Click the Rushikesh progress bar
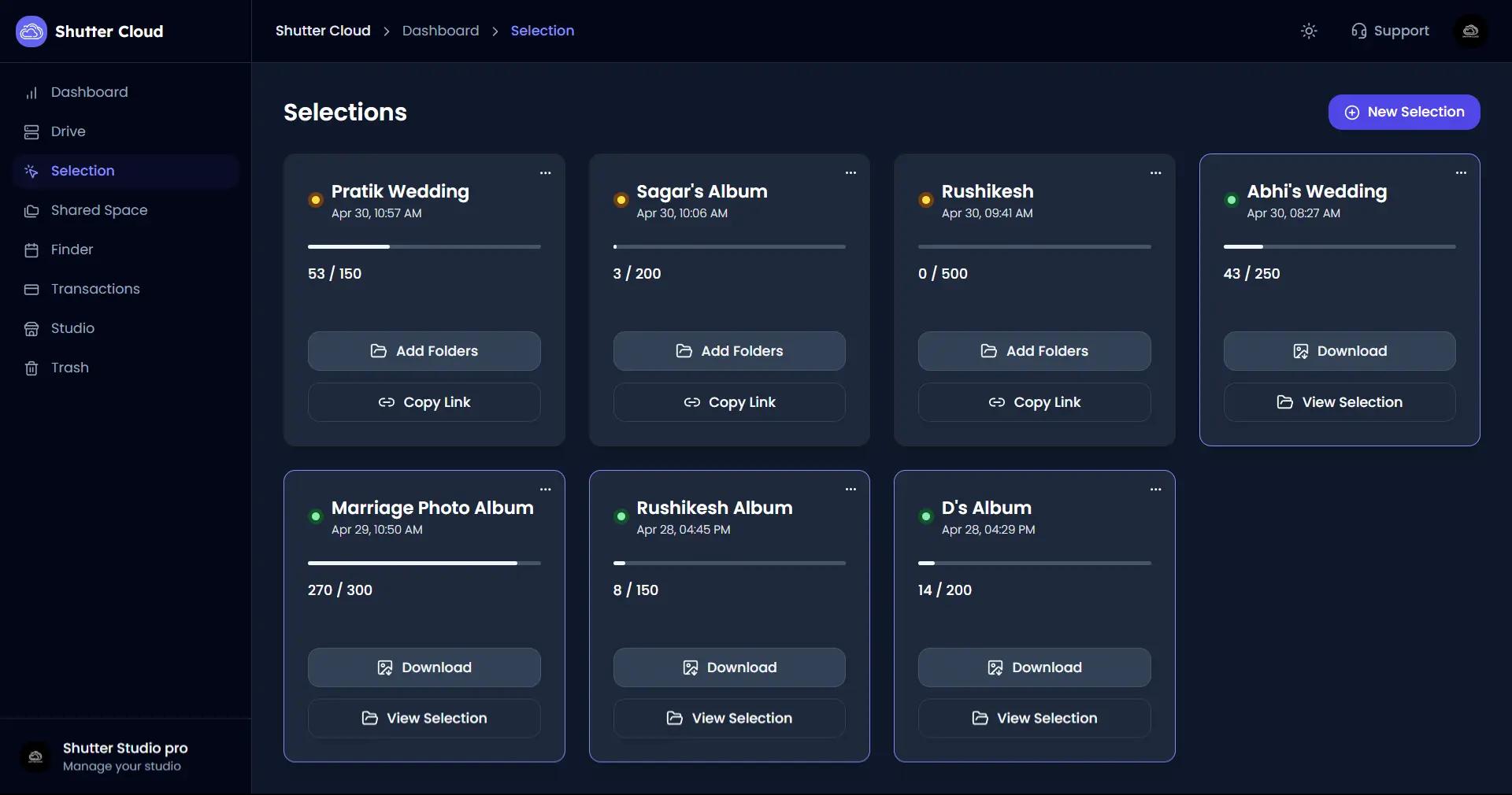Screen dimensions: 1512x795 click(x=1034, y=246)
